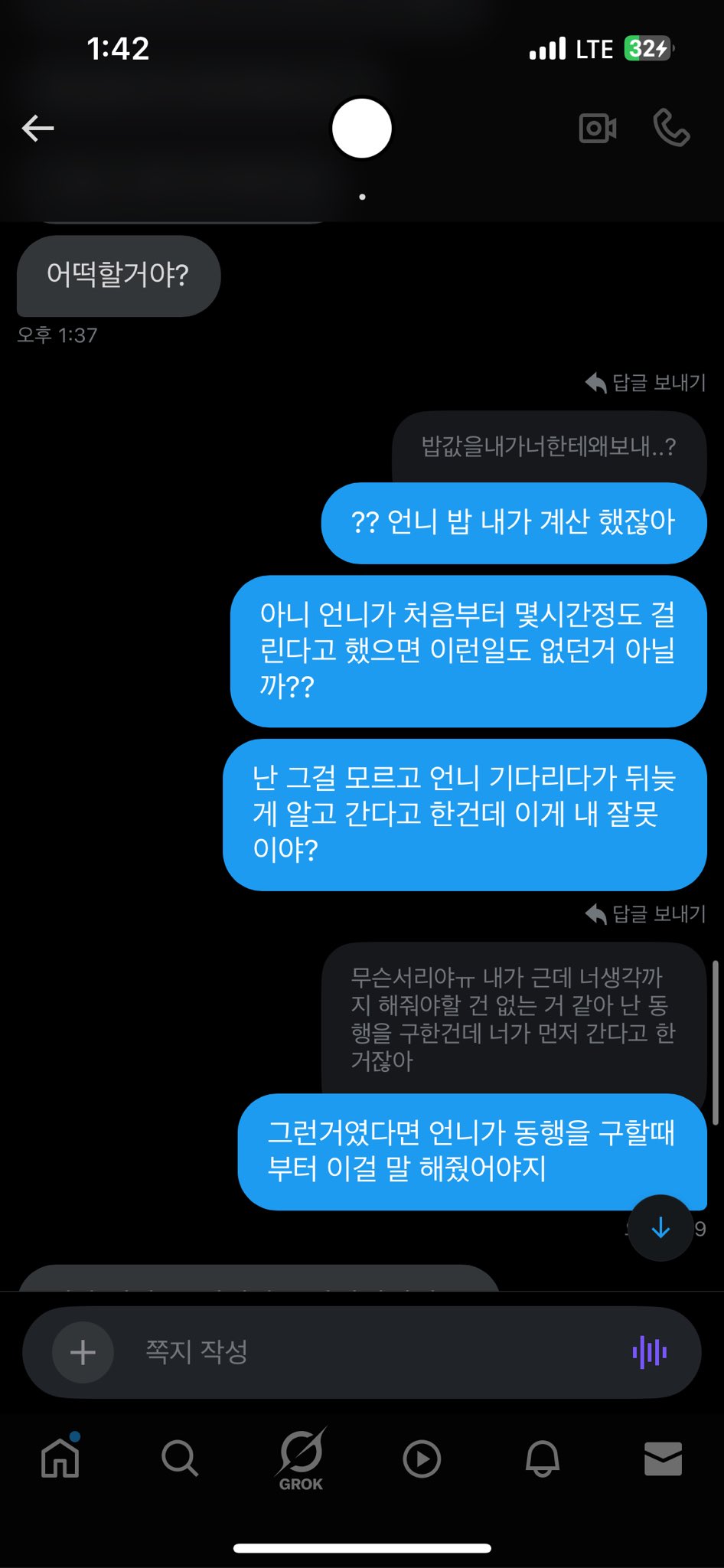Click the chat scrollbar on right edge
The width and height of the screenshot is (724, 1568).
coord(716,1042)
